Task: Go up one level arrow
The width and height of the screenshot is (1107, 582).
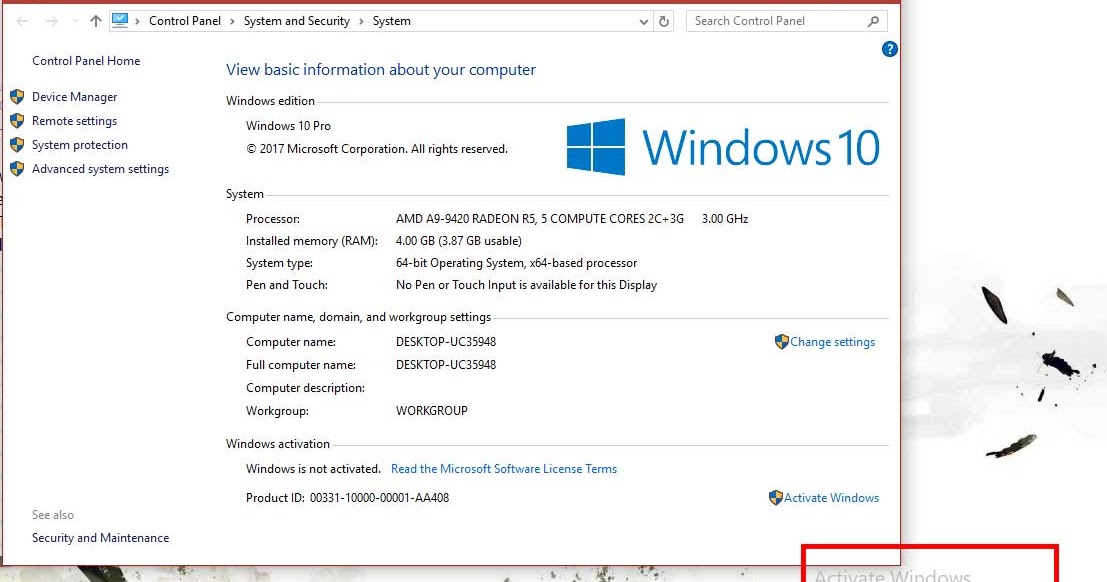Action: (x=96, y=21)
